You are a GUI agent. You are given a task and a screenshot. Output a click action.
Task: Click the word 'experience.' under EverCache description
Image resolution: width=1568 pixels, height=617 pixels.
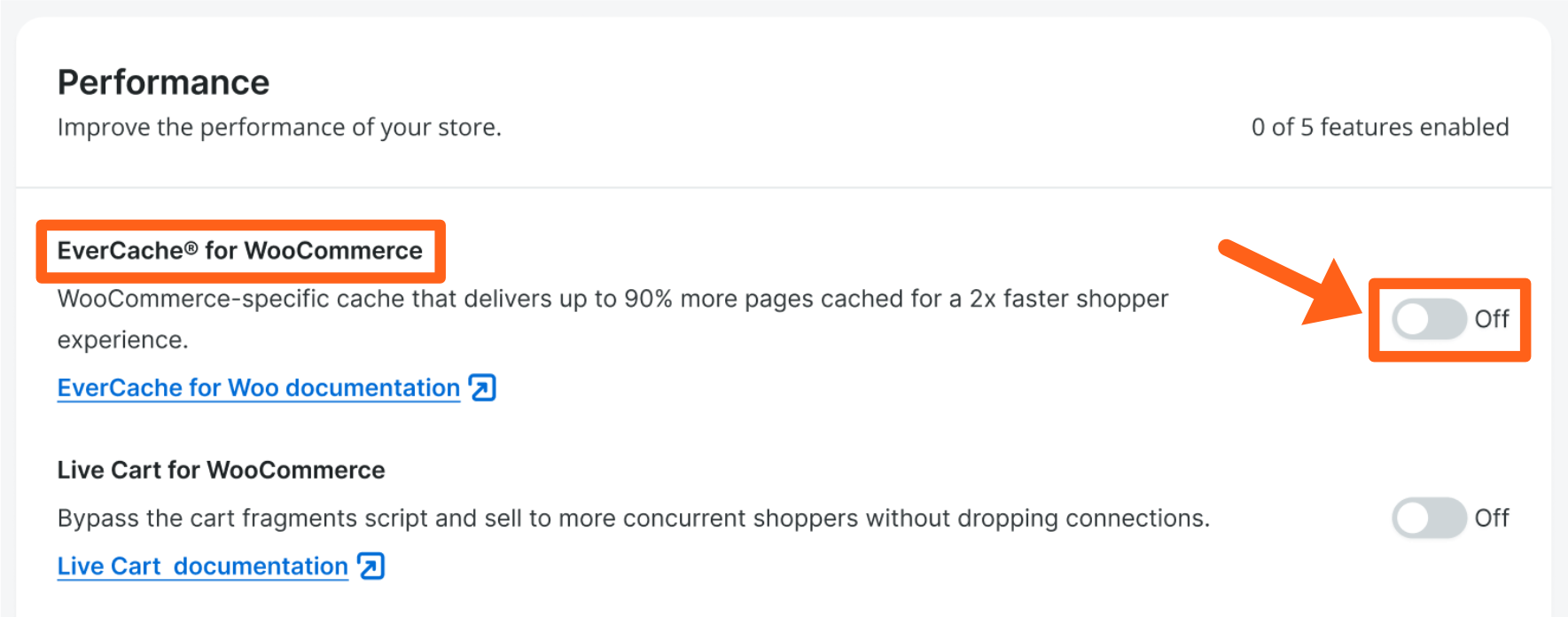[x=122, y=340]
